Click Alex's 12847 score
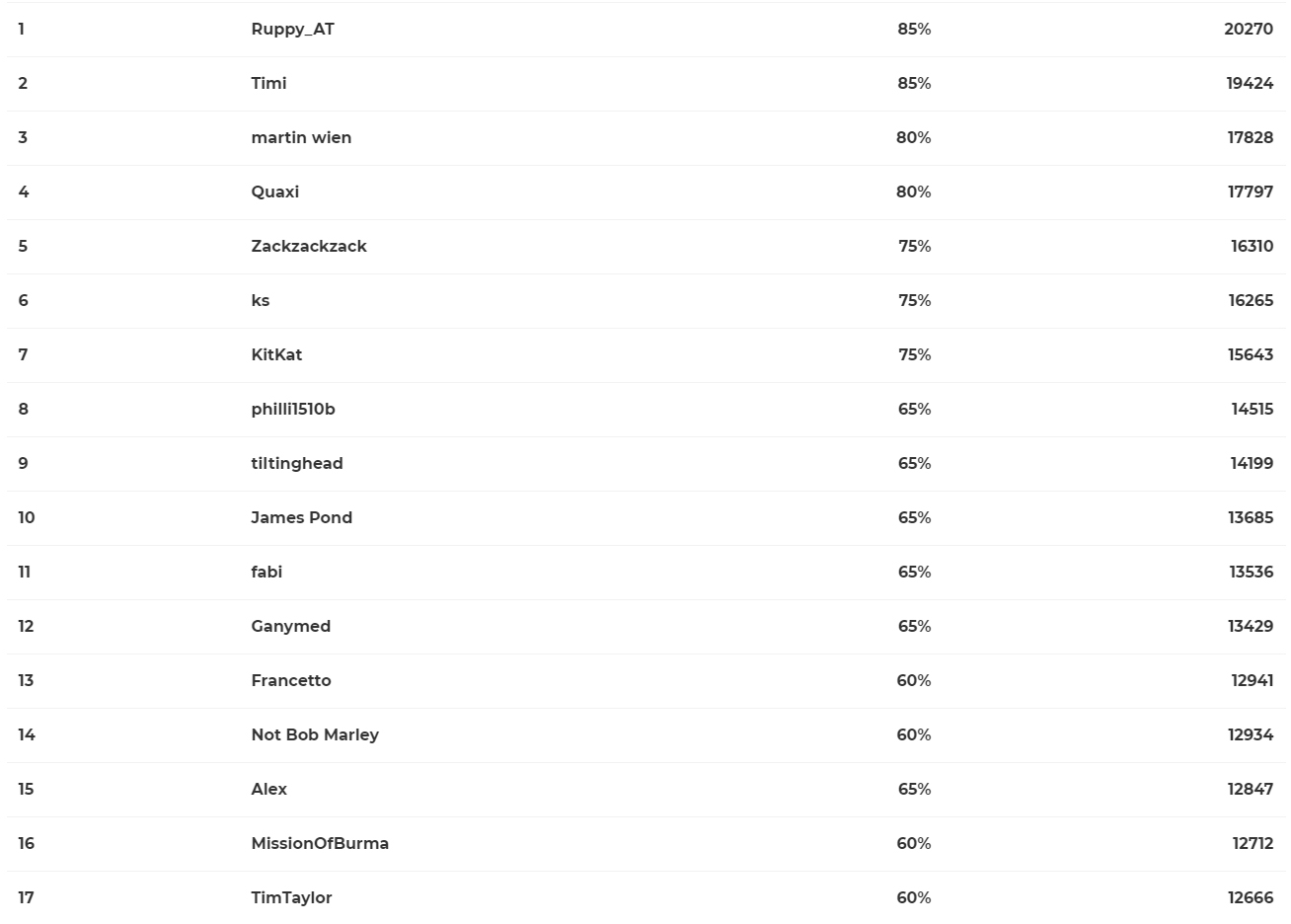Viewport: 1291px width, 924px height. click(1250, 789)
